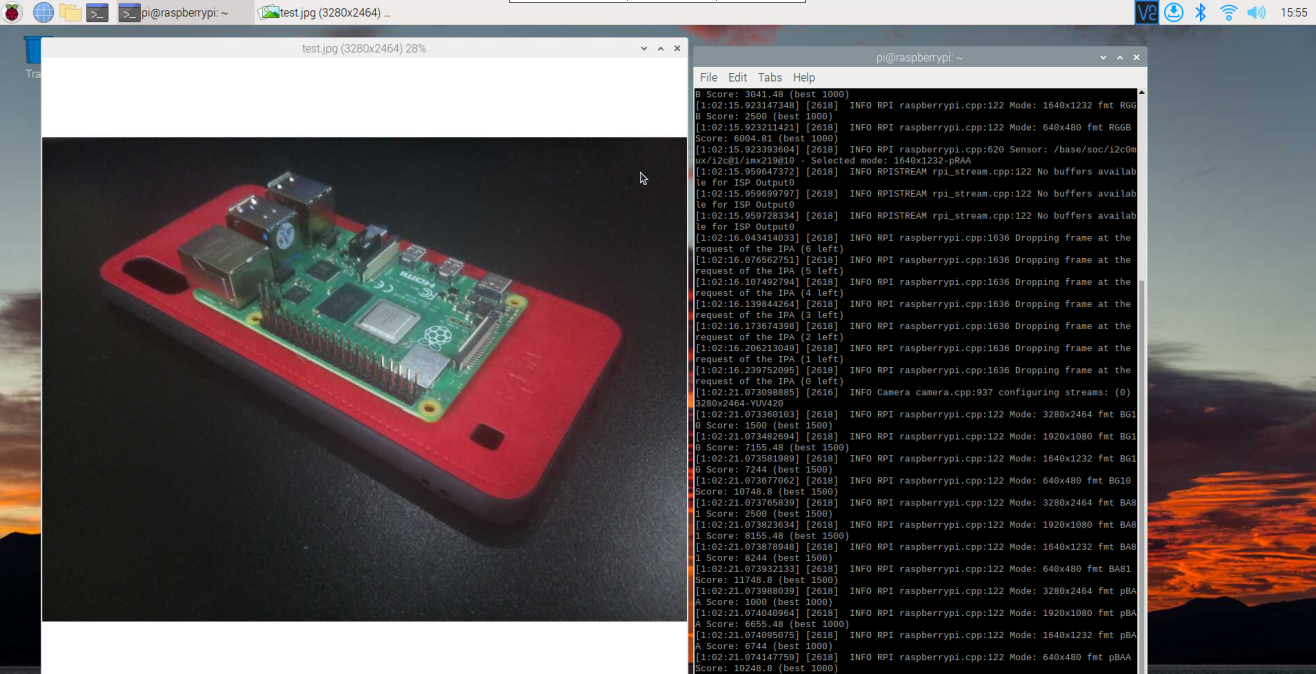Minimize the test.jpg image viewer window
Viewport: 1316px width, 674px height.
pos(644,48)
